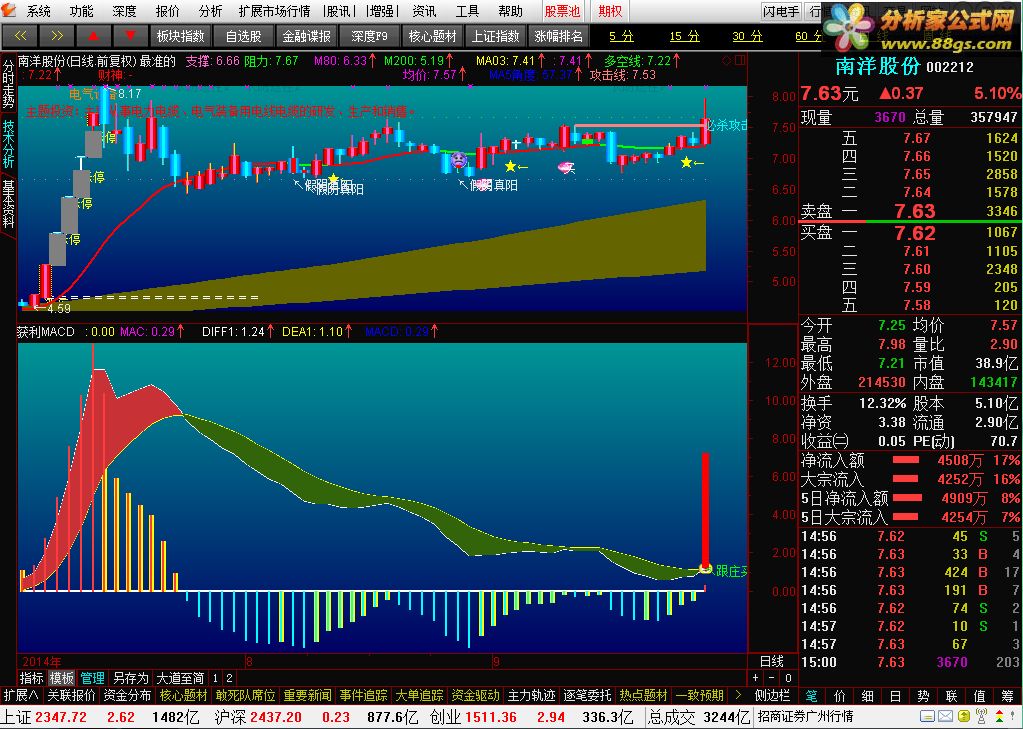Click the red-green arrows icon in status bar
The width and height of the screenshot is (1023, 729).
tap(998, 717)
